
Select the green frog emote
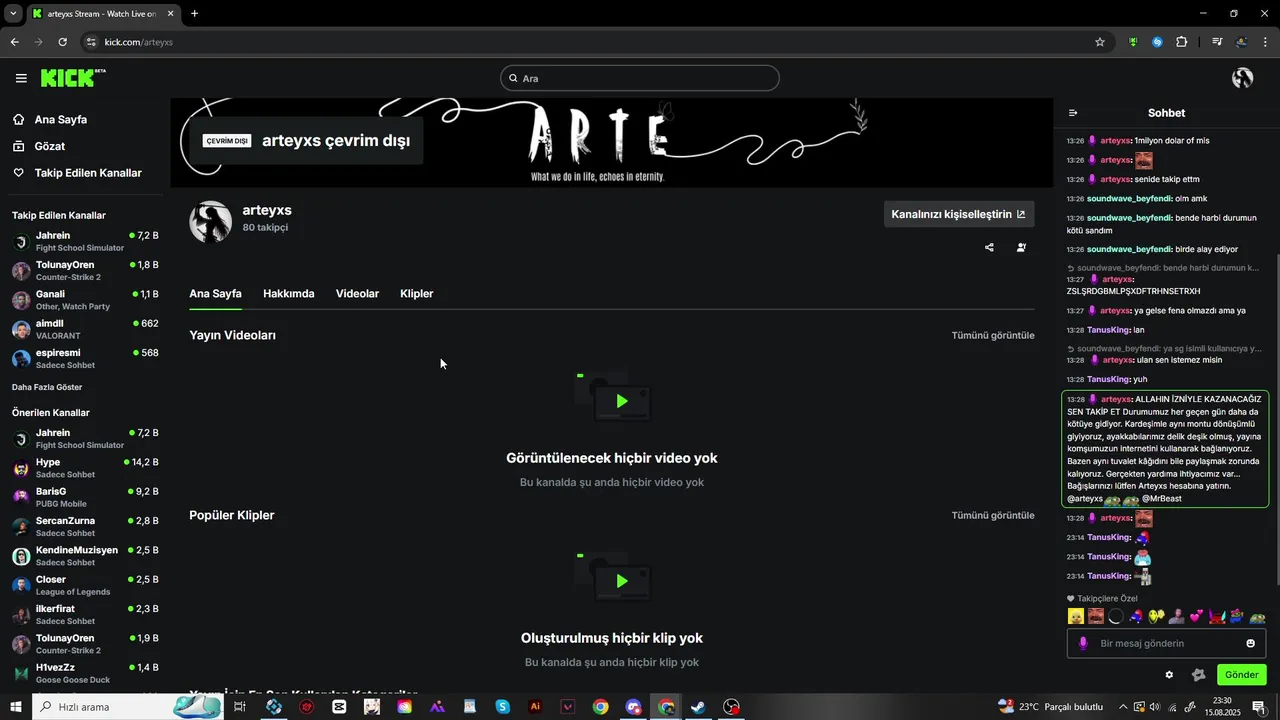click(1257, 617)
